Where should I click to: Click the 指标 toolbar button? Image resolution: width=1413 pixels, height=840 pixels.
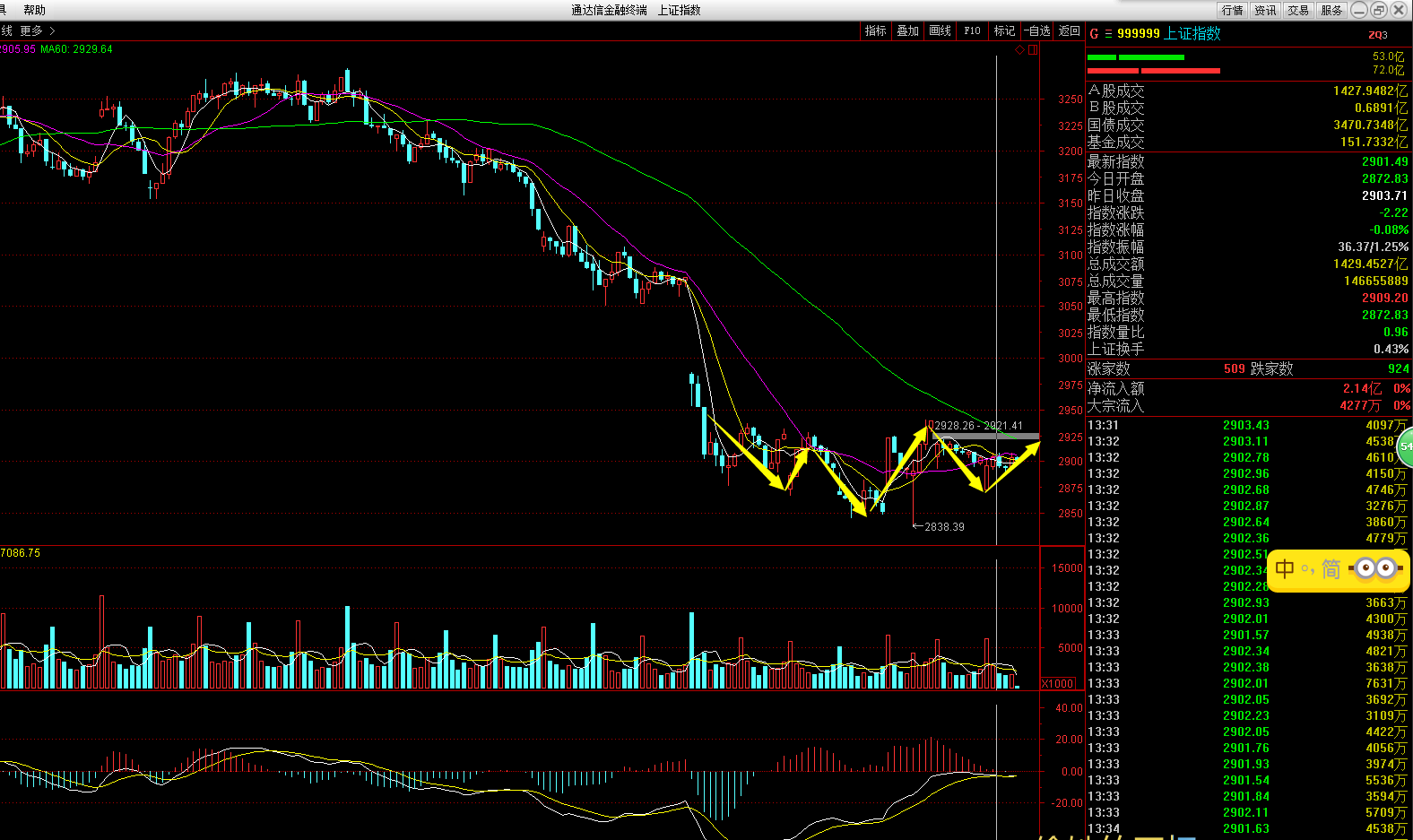click(x=875, y=30)
